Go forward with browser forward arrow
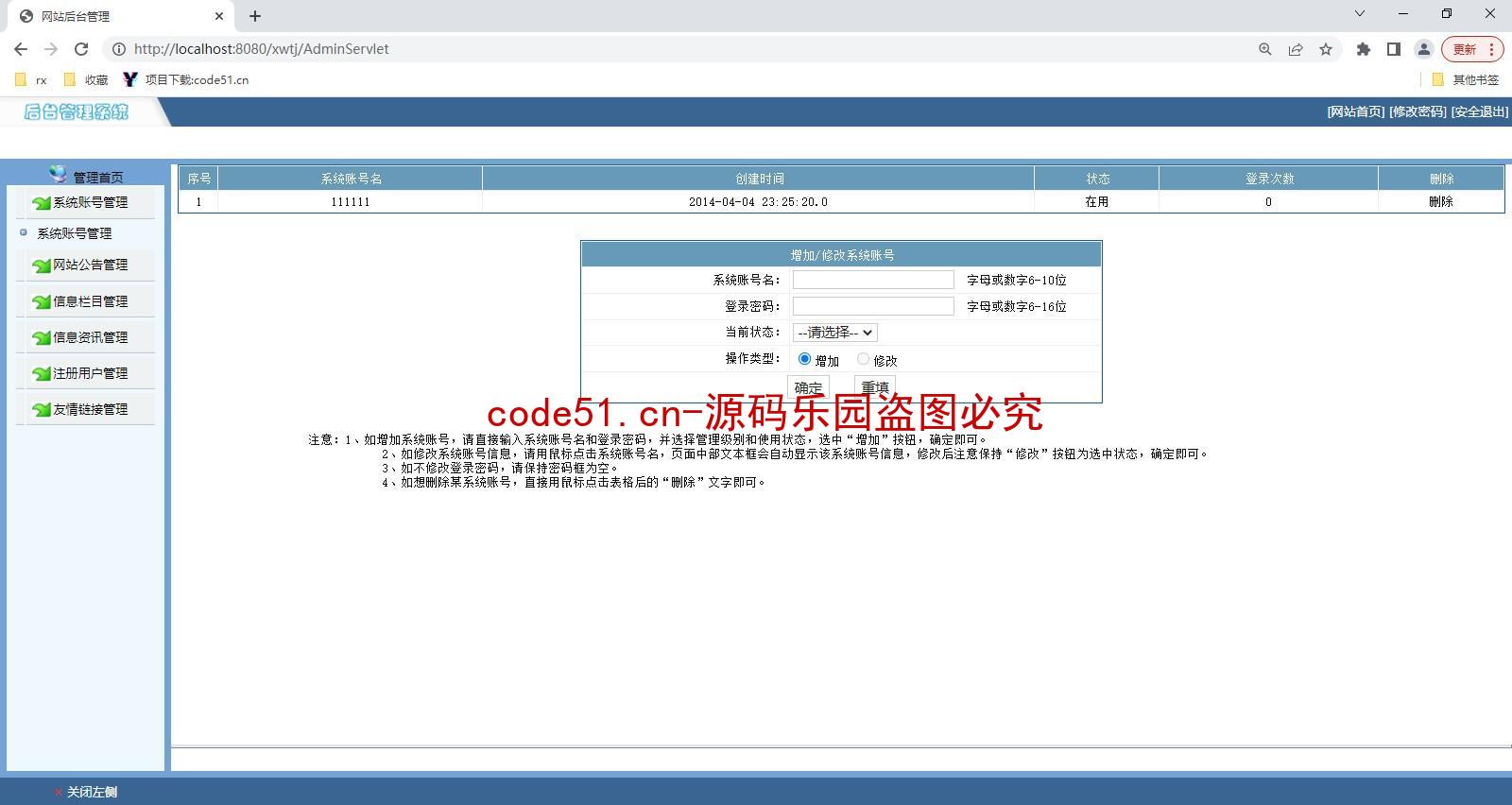The width and height of the screenshot is (1512, 805). pyautogui.click(x=51, y=49)
